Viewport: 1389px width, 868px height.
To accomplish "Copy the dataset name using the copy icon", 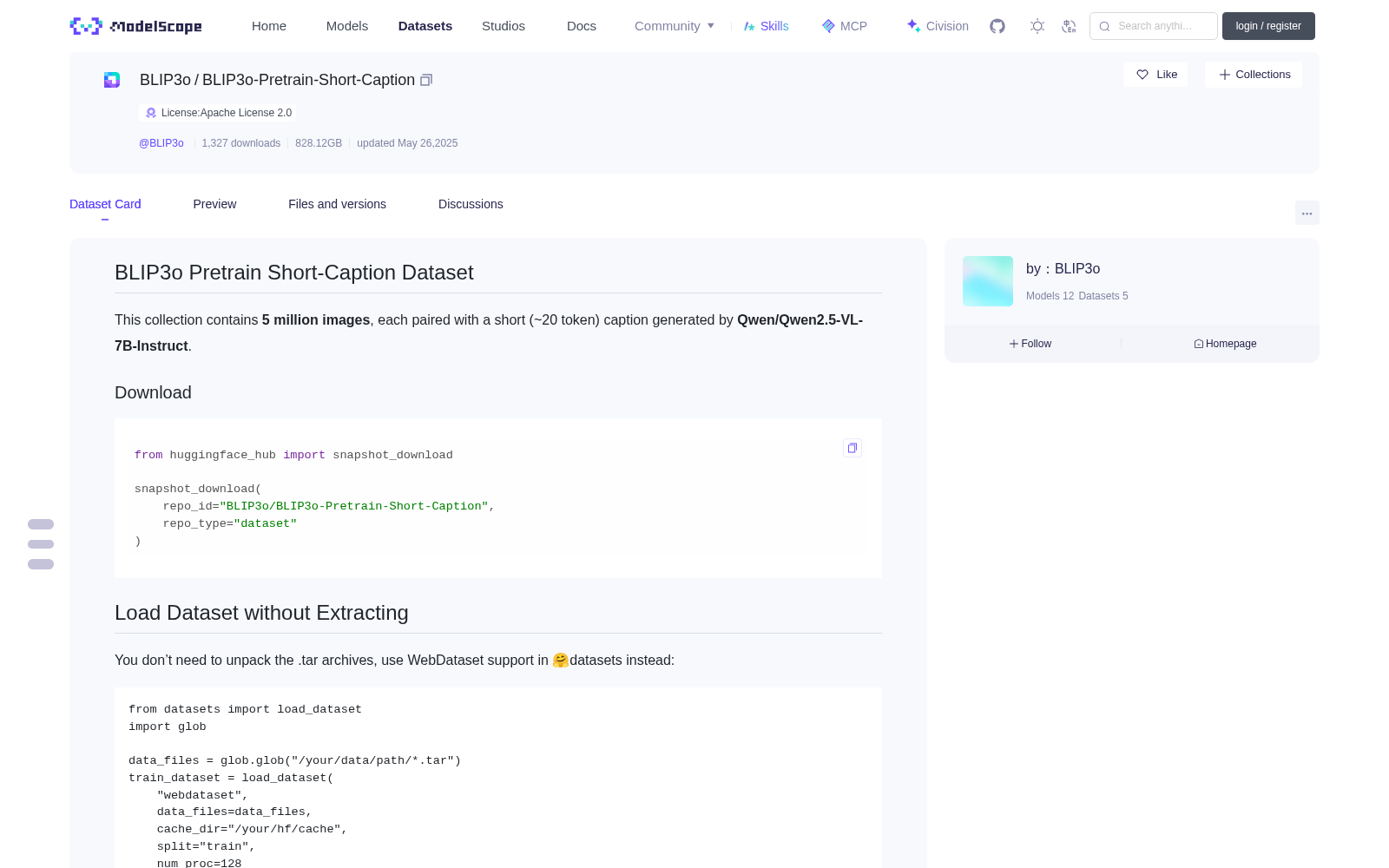I will pos(426,80).
